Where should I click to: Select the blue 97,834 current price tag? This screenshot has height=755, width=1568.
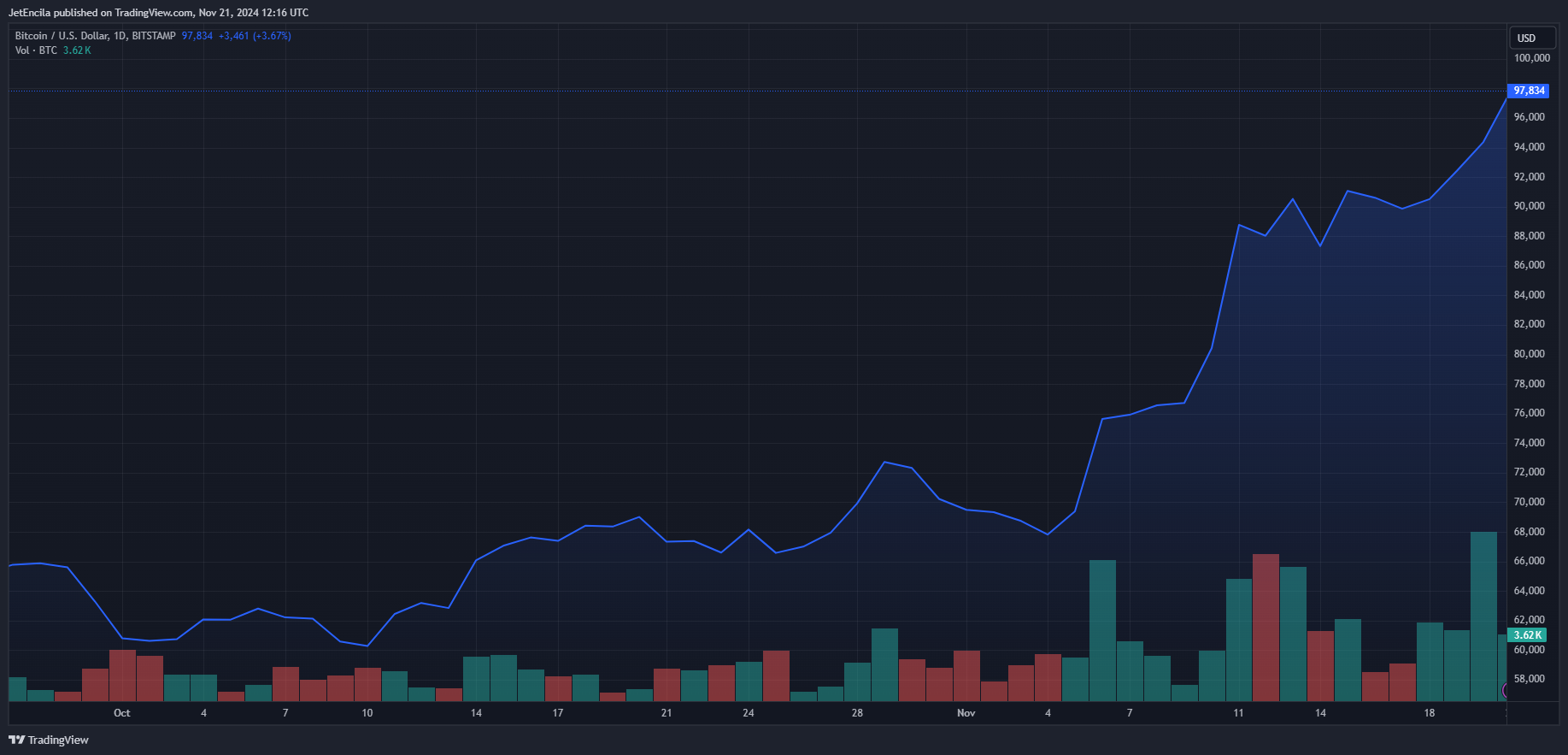tap(1528, 91)
